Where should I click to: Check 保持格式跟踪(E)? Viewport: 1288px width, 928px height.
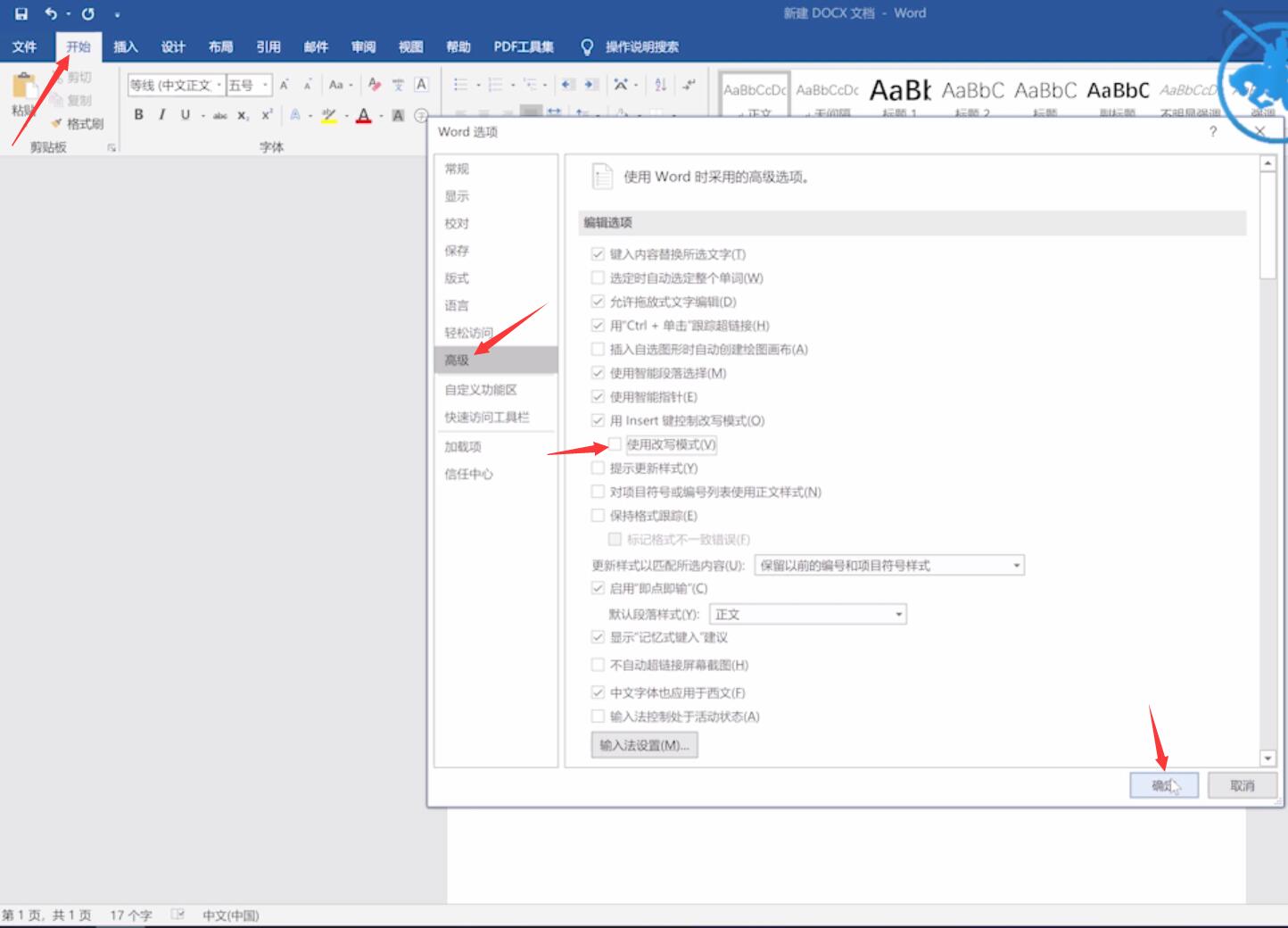pos(598,515)
